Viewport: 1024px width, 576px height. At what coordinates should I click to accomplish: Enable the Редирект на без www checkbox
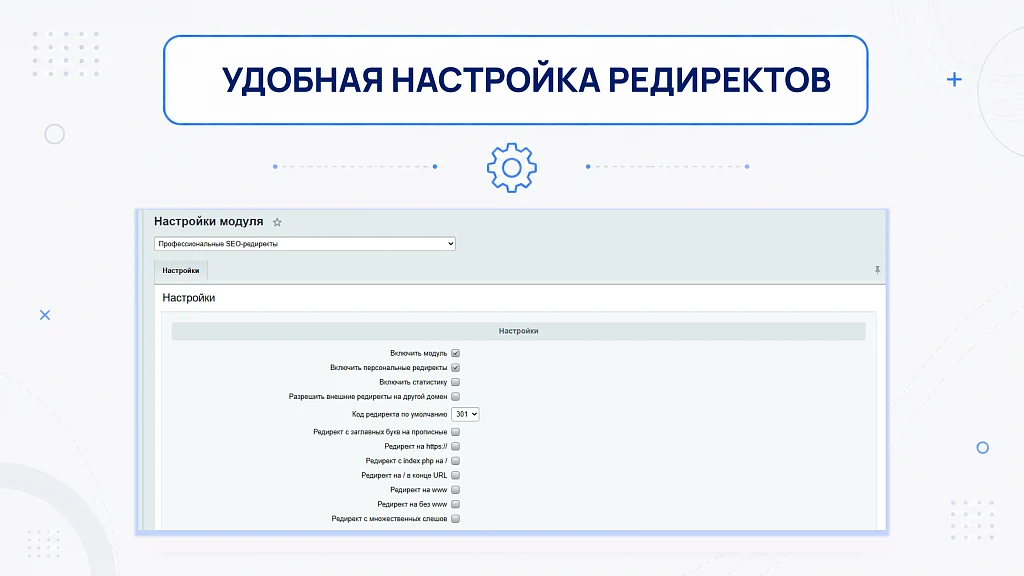point(455,504)
